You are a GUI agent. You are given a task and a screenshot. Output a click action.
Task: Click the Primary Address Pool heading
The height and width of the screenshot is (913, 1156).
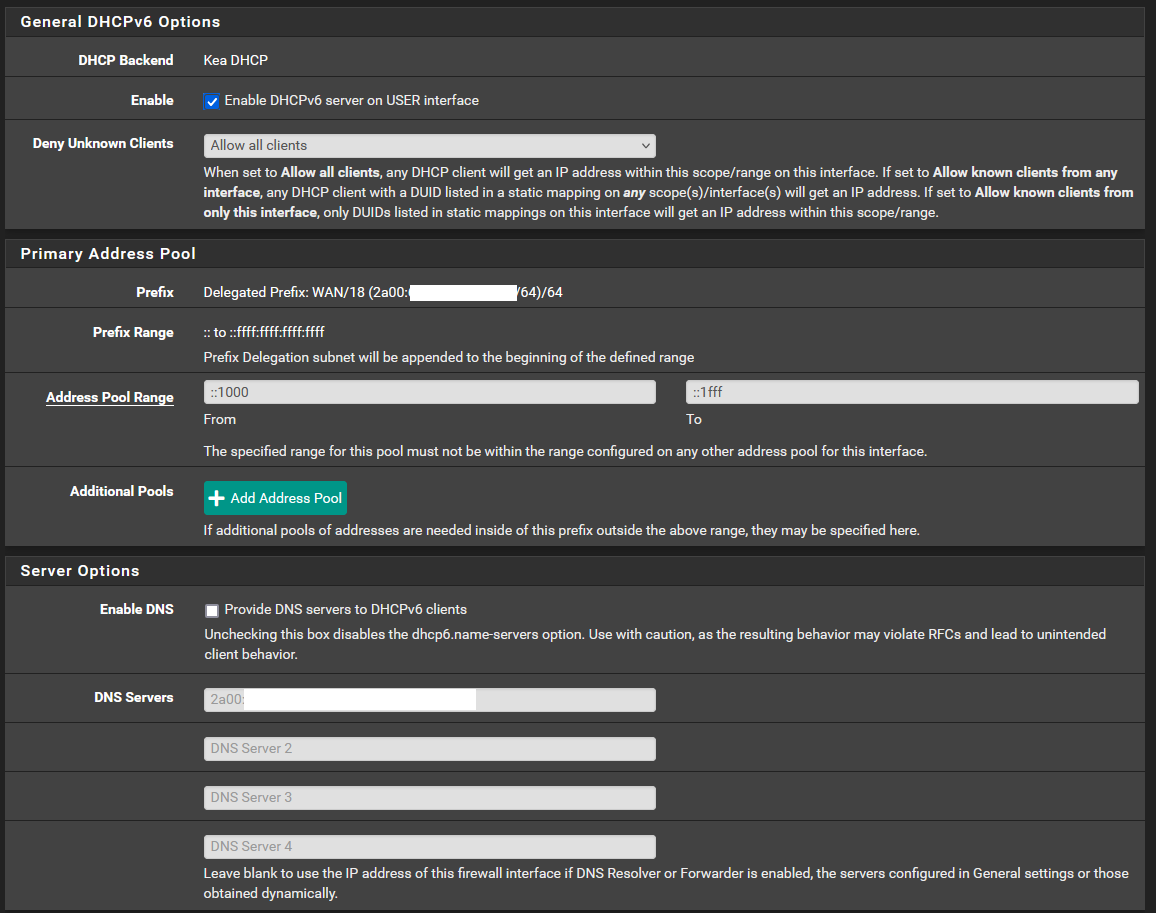click(108, 254)
